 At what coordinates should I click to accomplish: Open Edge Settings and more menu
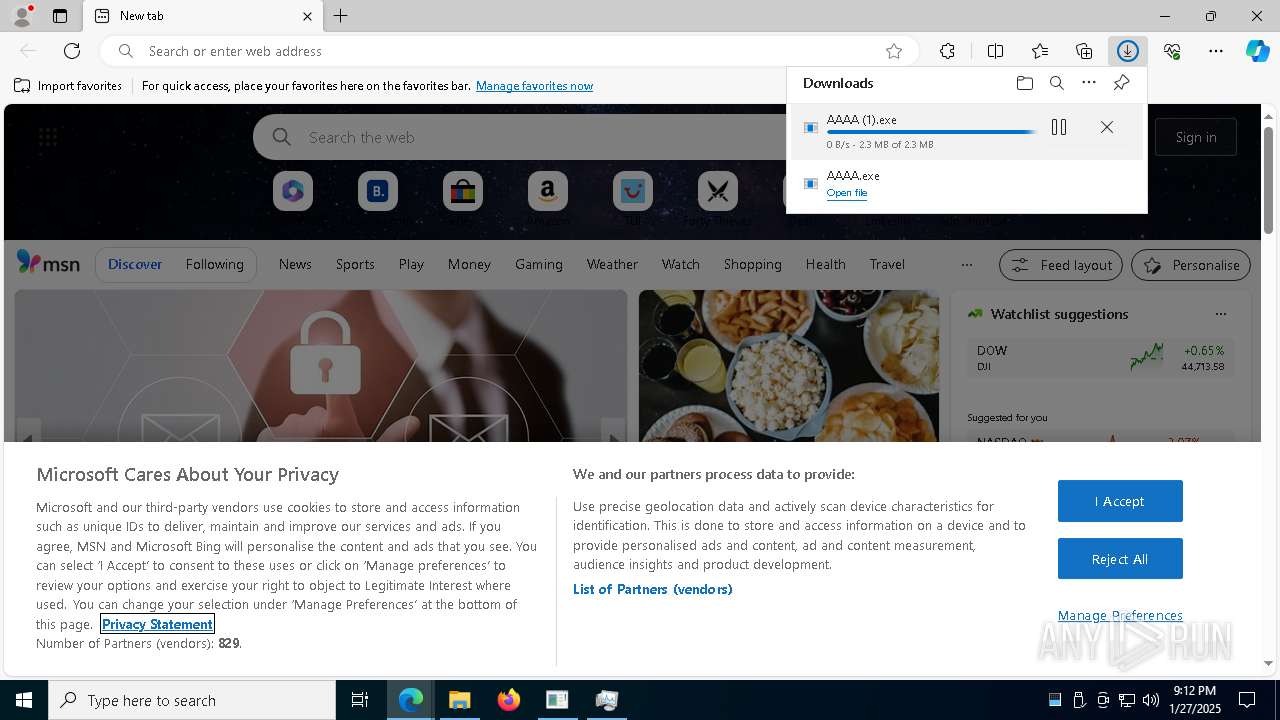tap(1216, 51)
